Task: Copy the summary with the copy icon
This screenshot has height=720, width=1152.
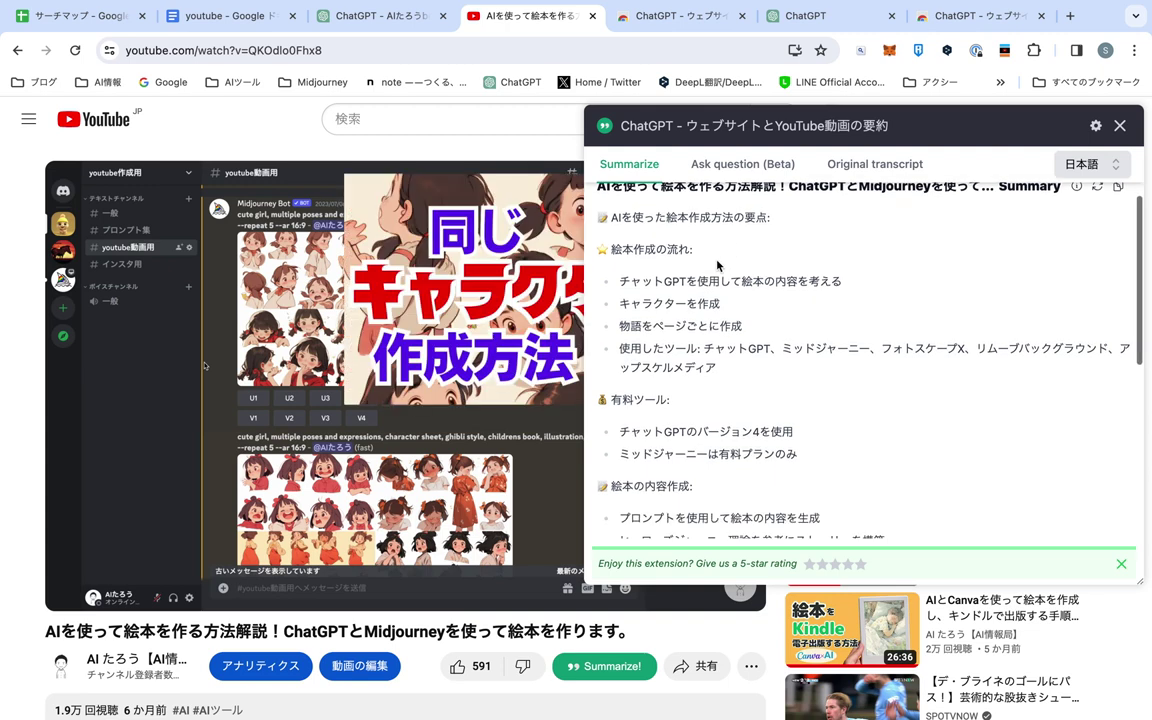Action: pyautogui.click(x=1118, y=186)
